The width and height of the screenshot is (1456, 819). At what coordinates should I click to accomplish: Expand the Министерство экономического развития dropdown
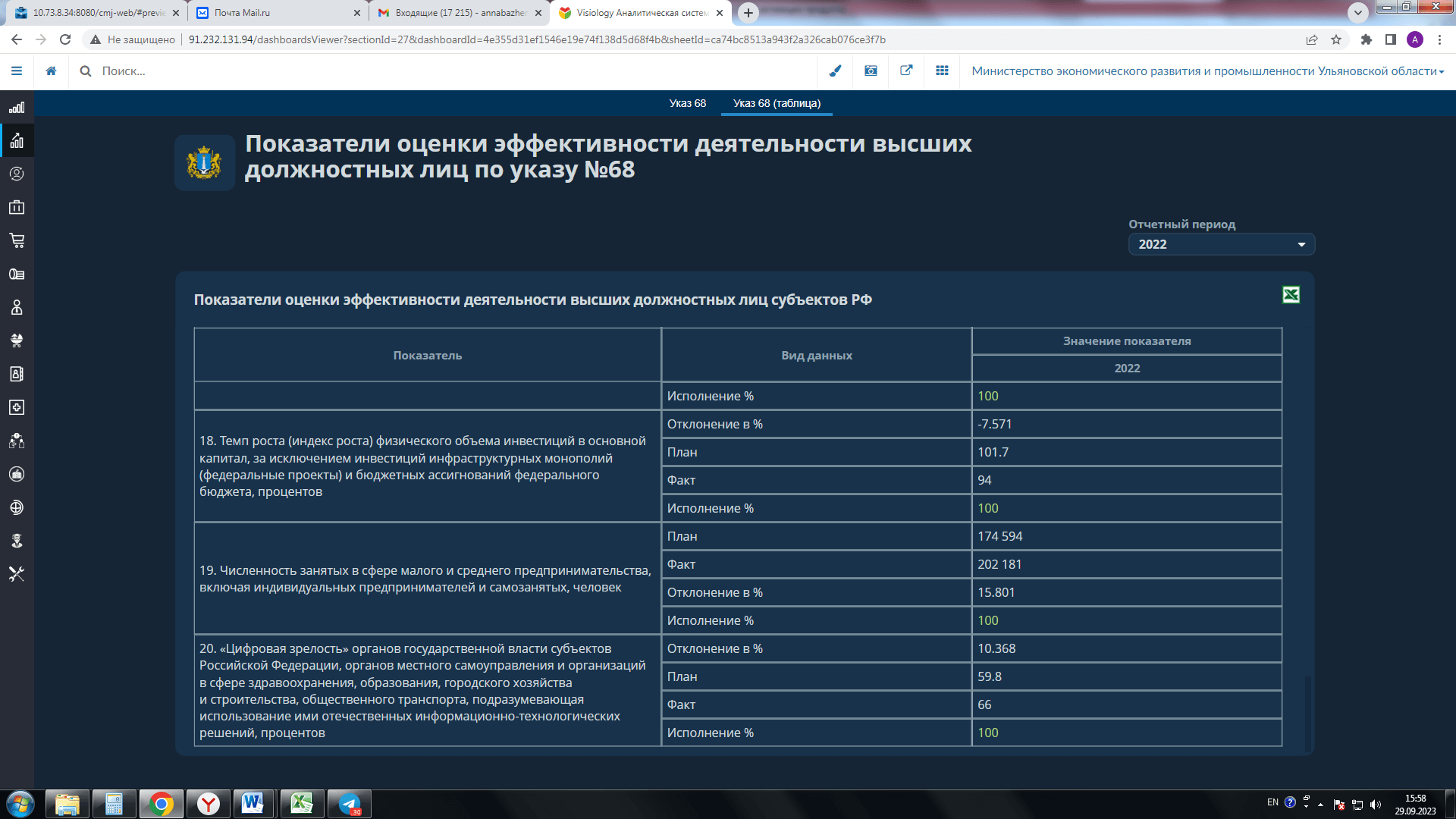(x=1207, y=71)
